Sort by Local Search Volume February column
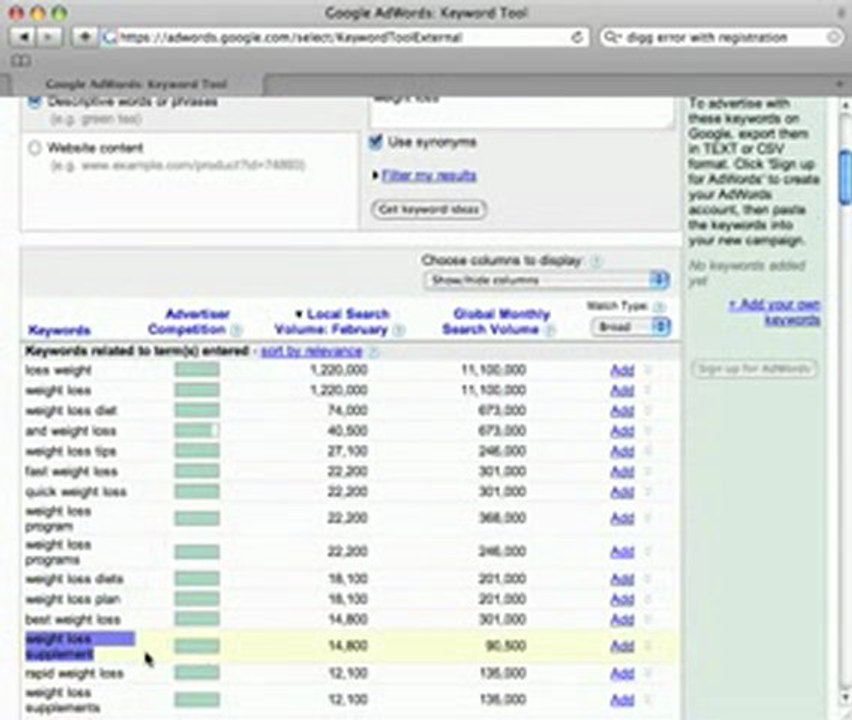Screen dimensions: 852x720 click(333, 322)
